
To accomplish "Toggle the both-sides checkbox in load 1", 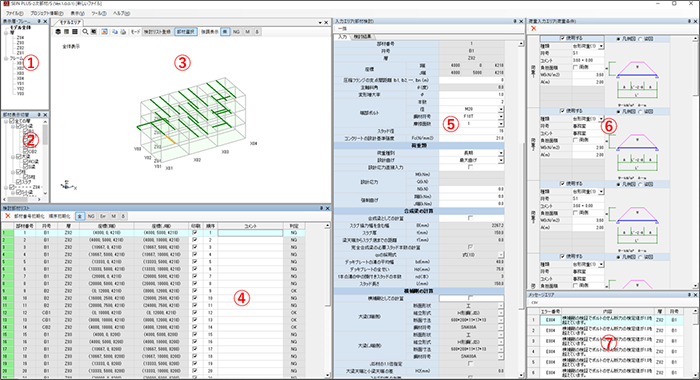I will (576, 67).
